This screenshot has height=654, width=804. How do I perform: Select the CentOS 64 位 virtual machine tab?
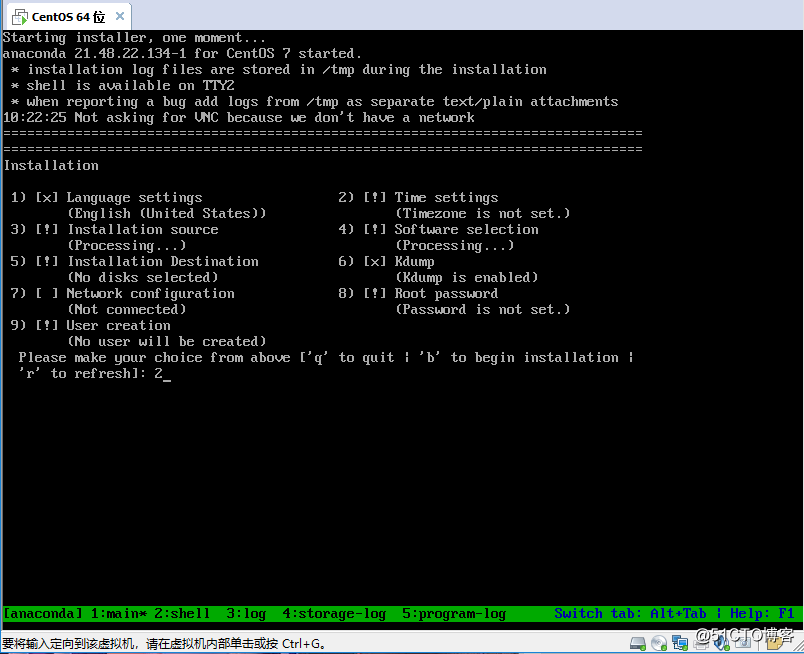pyautogui.click(x=69, y=16)
